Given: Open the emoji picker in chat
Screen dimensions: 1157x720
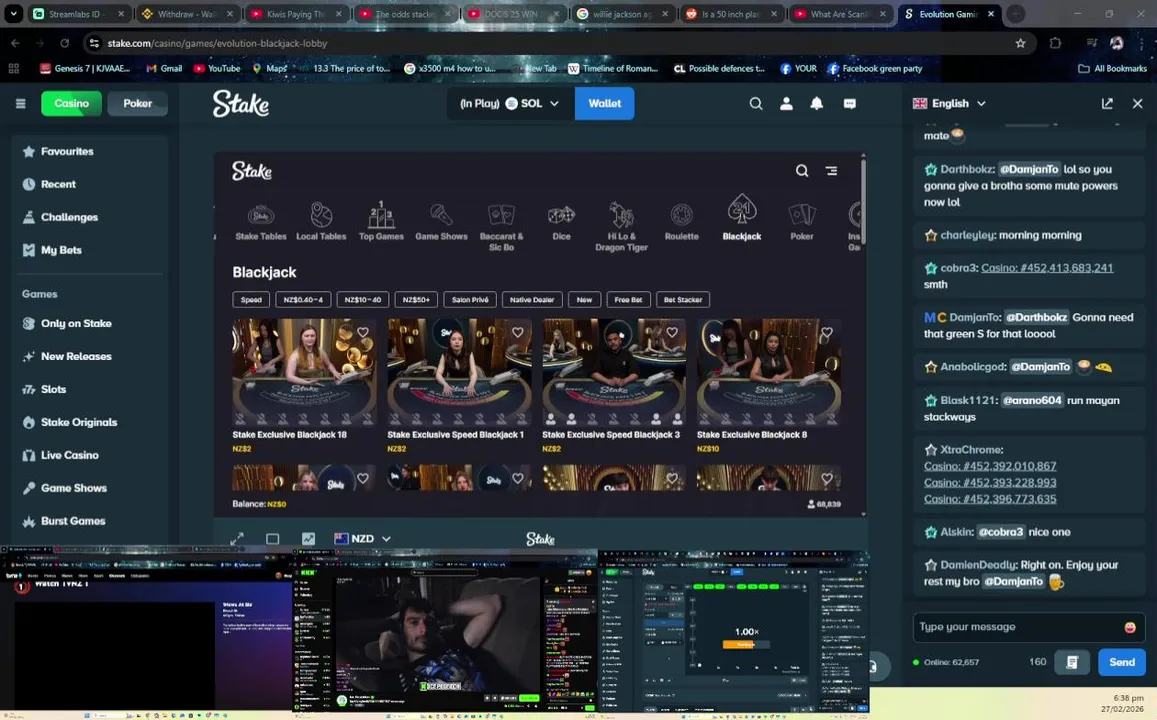Looking at the screenshot, I should (1130, 627).
